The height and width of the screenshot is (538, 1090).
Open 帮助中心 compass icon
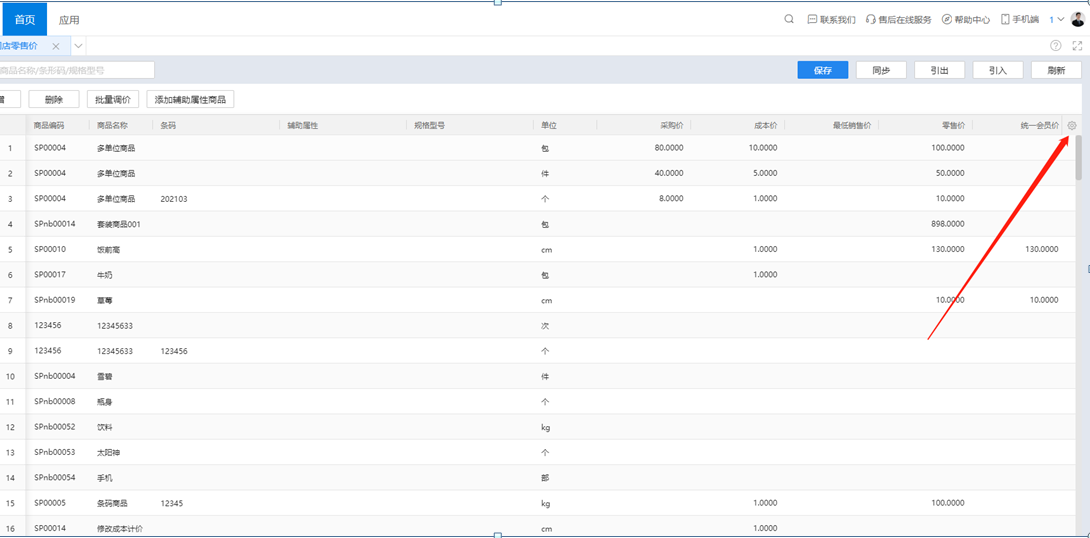(947, 19)
